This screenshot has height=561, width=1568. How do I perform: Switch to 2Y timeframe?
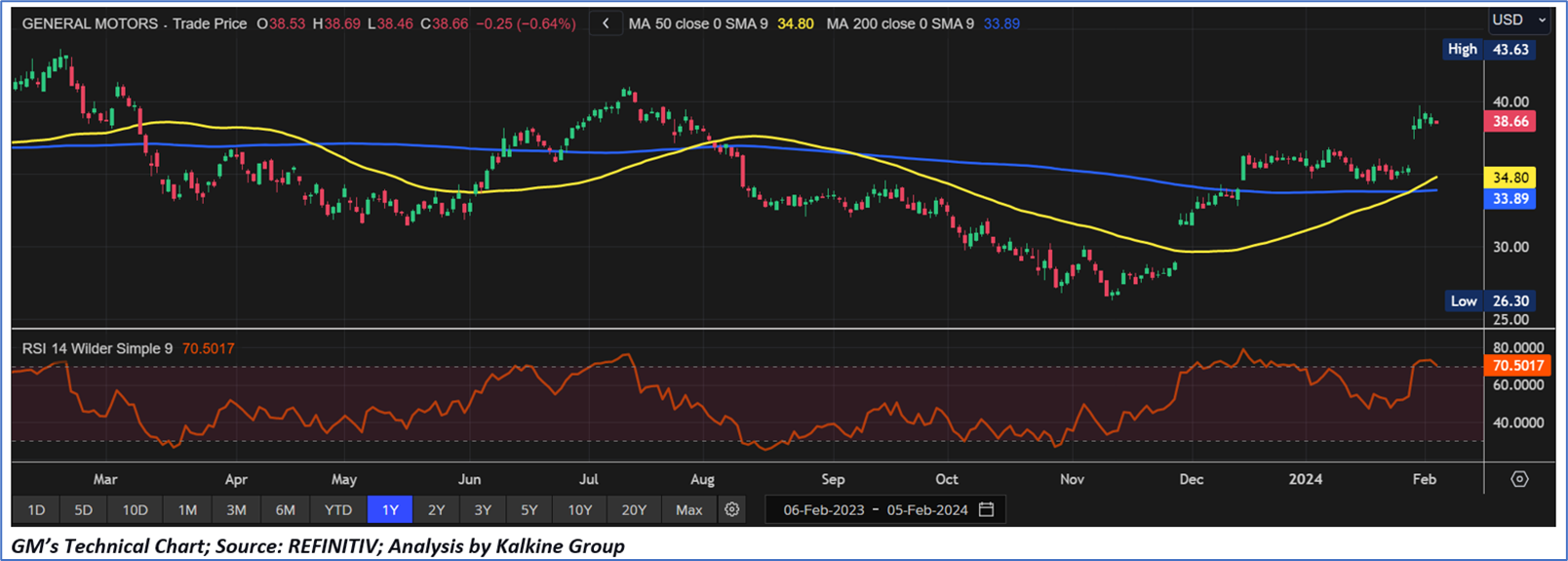[436, 509]
